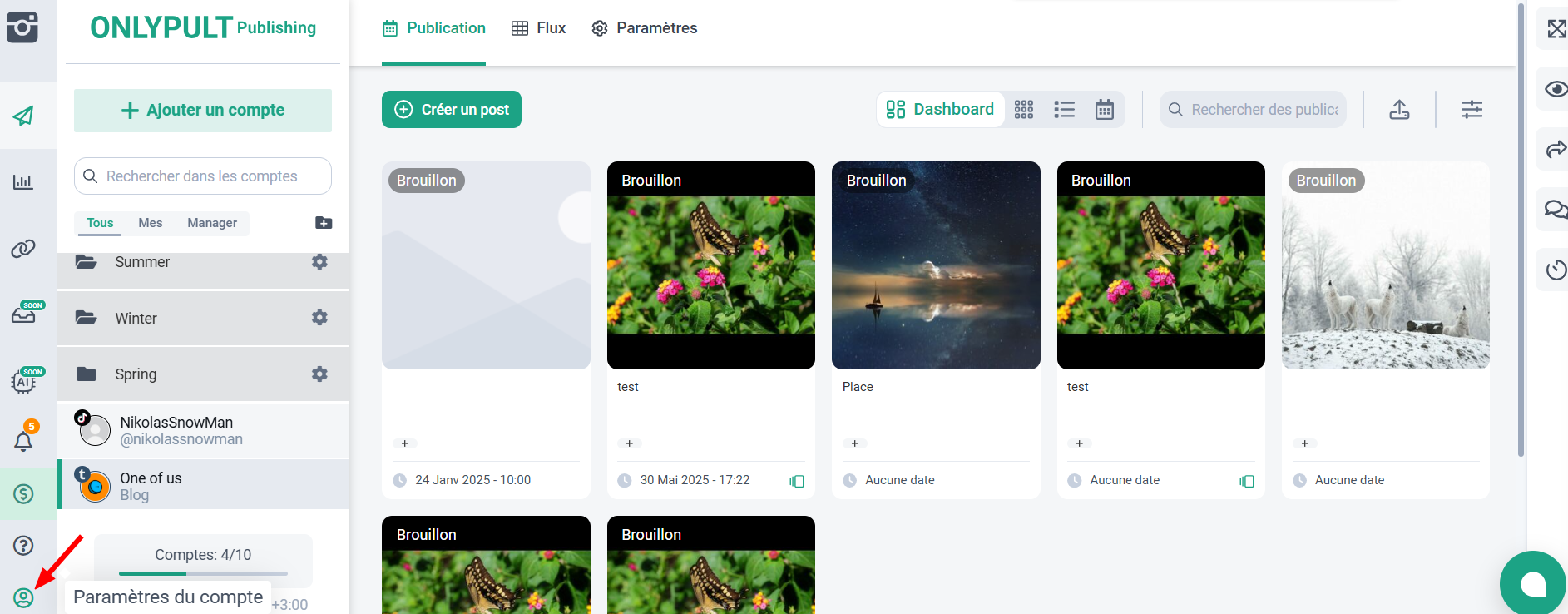Switch to the Flux tab
This screenshot has width=1568, height=614.
click(x=538, y=28)
